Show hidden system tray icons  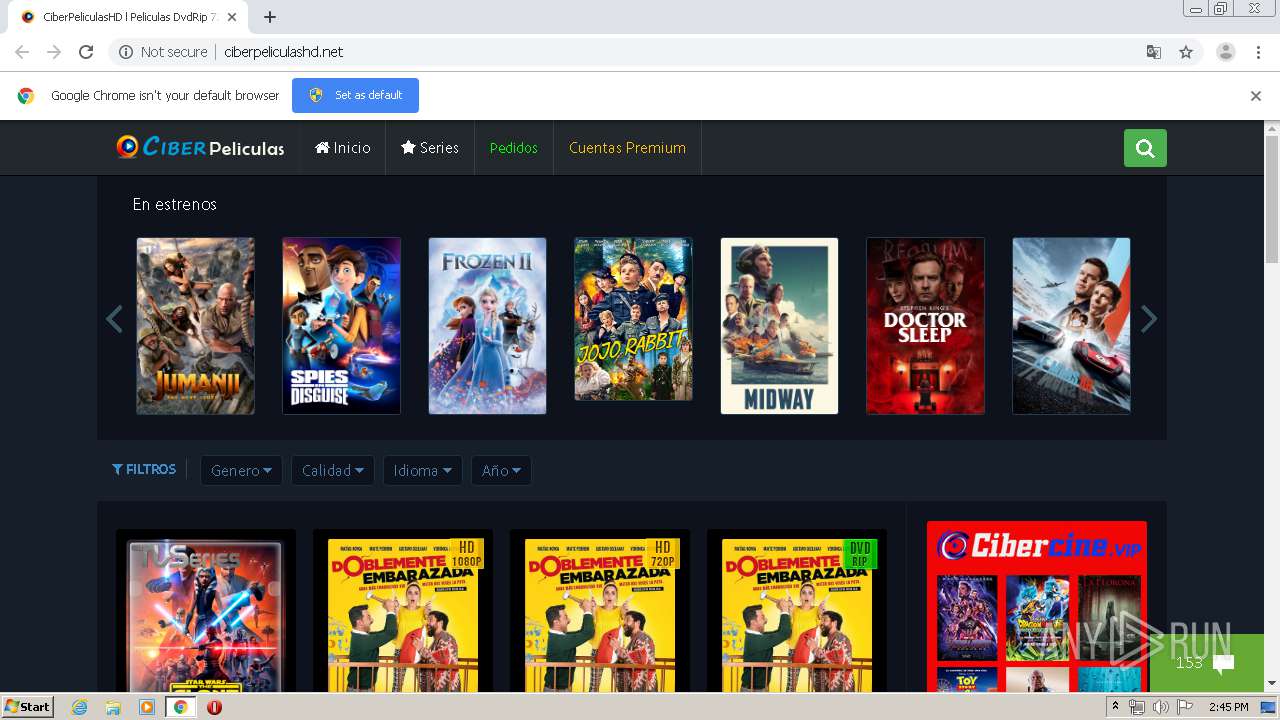point(1115,706)
